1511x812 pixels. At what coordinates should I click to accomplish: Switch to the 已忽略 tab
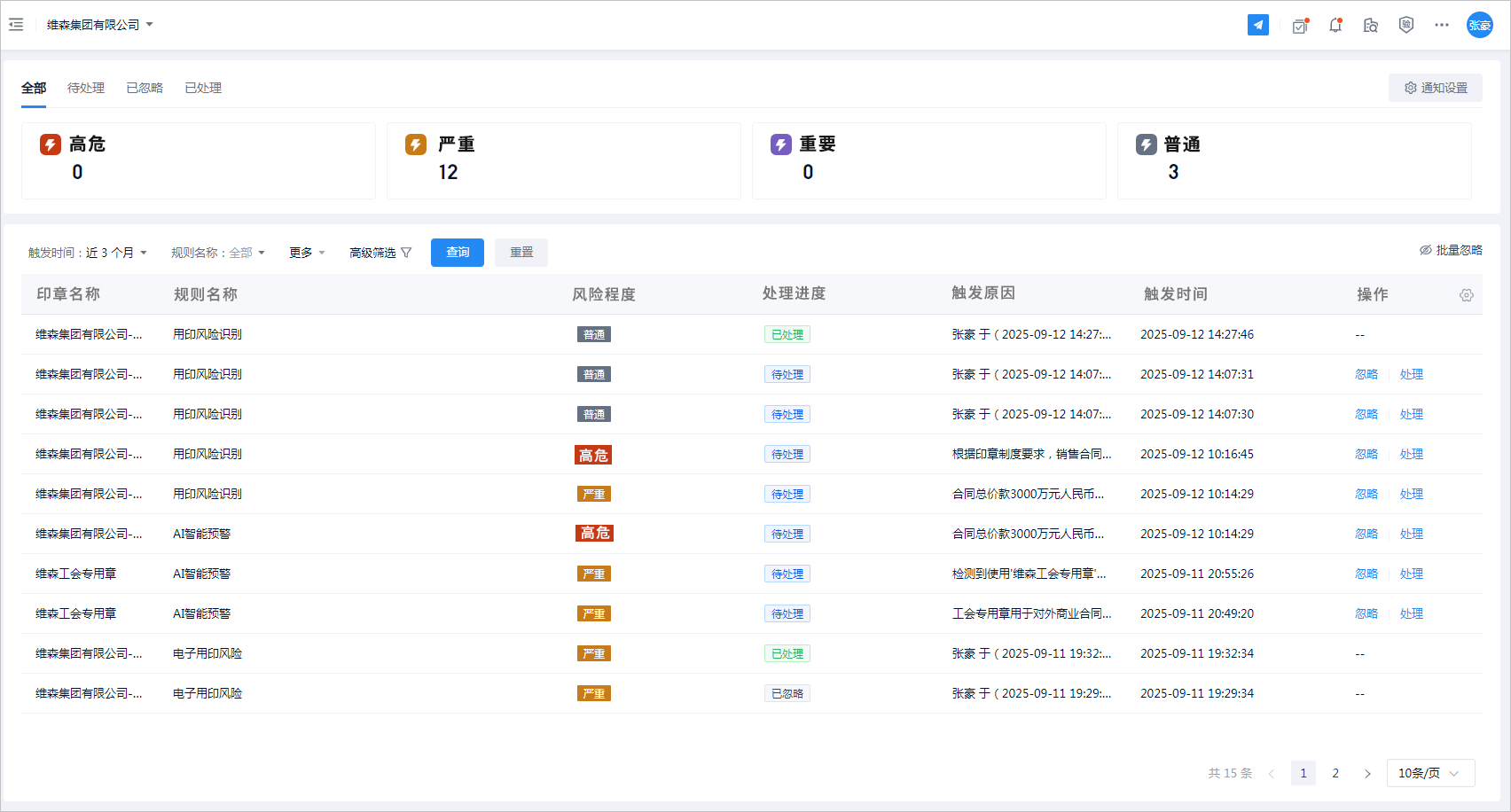click(145, 88)
